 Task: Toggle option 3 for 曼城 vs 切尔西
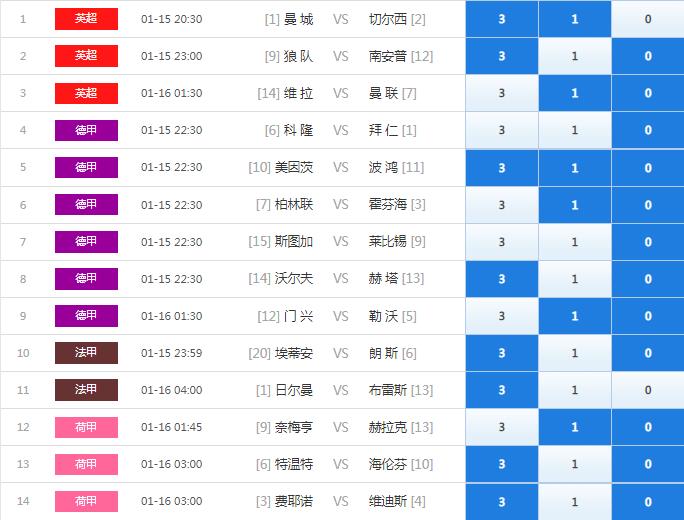[x=502, y=19]
